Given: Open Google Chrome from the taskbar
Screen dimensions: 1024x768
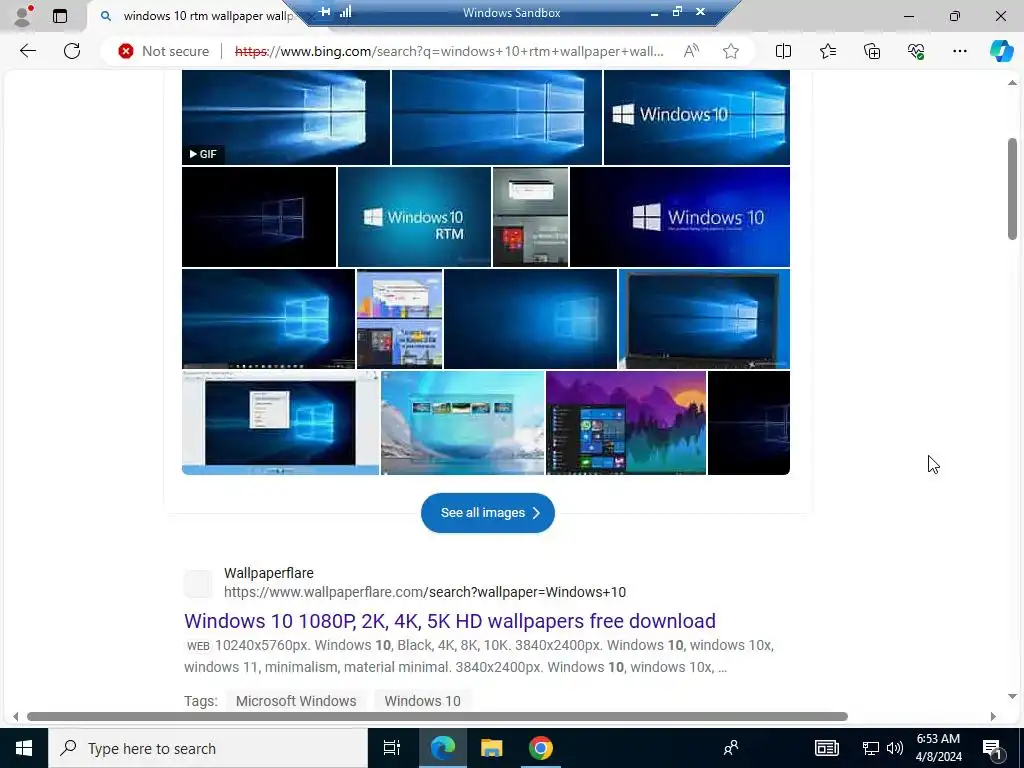Looking at the screenshot, I should (540, 748).
